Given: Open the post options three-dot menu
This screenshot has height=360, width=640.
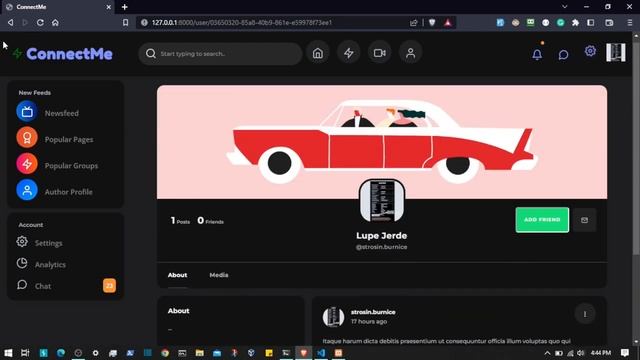Looking at the screenshot, I should (x=585, y=314).
